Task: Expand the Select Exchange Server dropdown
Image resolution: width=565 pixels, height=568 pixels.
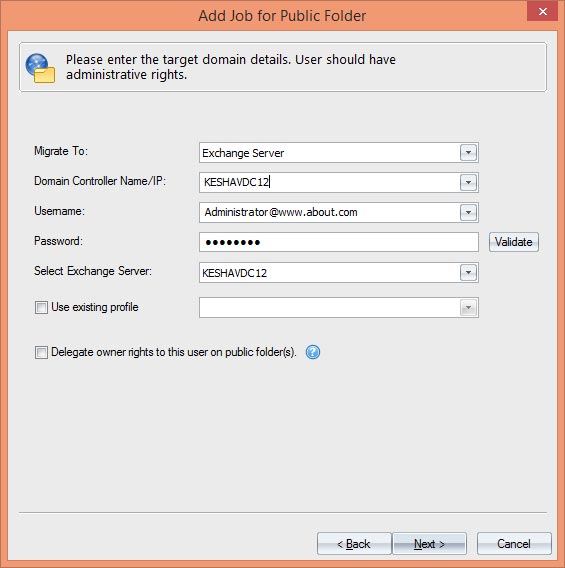Action: [x=468, y=272]
